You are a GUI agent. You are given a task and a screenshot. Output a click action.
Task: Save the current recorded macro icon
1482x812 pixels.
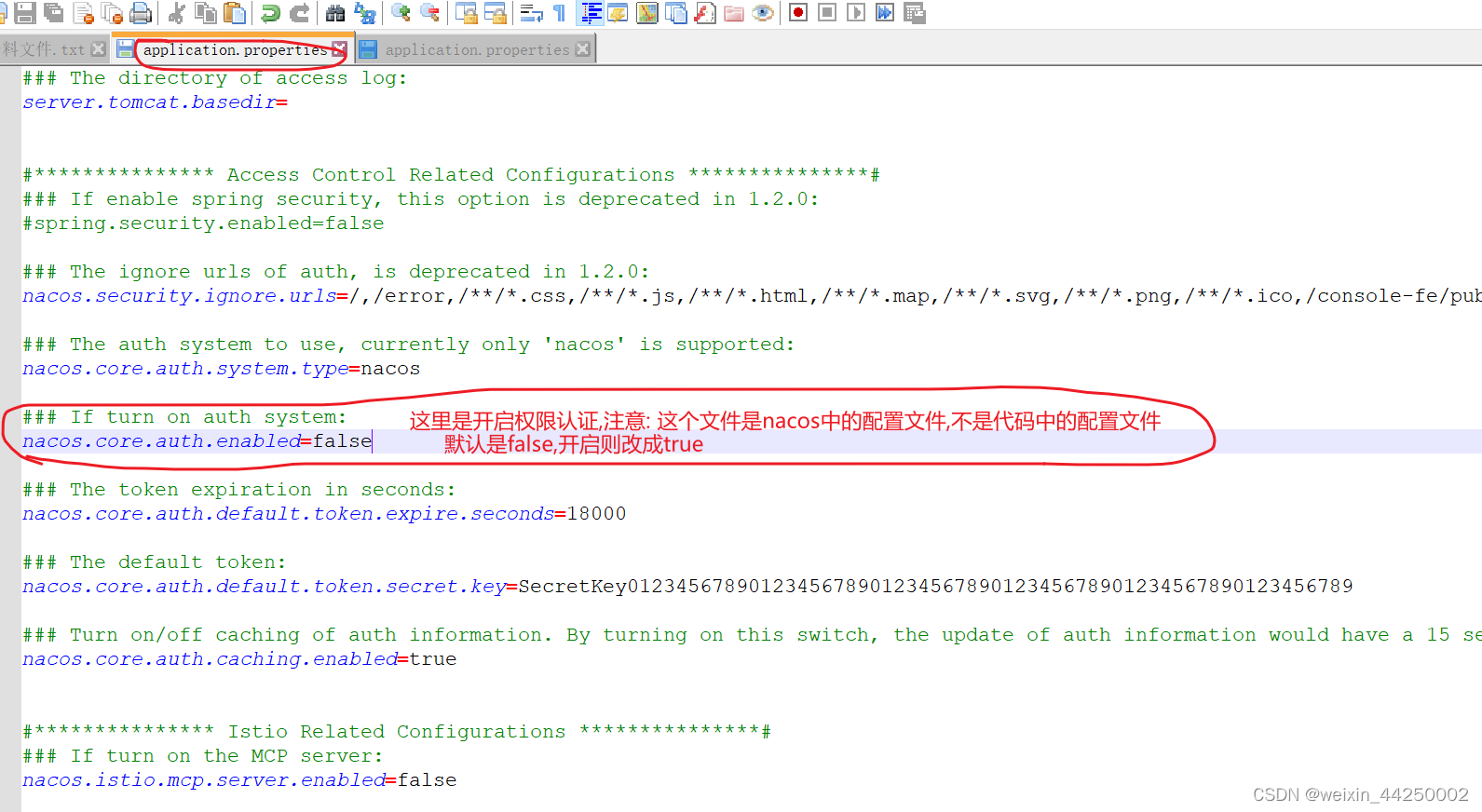click(x=914, y=13)
